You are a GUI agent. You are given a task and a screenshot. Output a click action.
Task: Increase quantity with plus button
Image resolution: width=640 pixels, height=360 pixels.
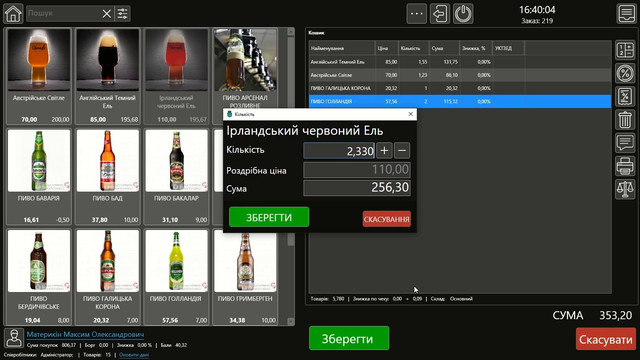(x=384, y=151)
